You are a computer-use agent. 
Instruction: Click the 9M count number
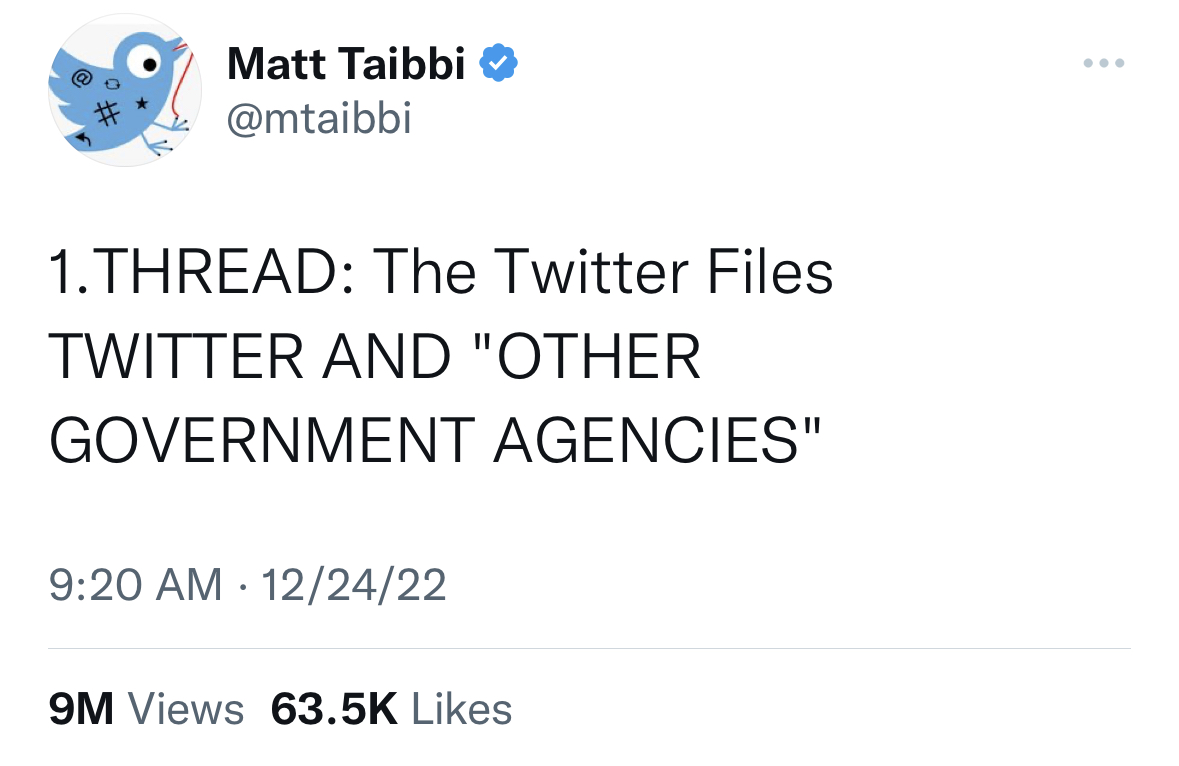click(81, 709)
